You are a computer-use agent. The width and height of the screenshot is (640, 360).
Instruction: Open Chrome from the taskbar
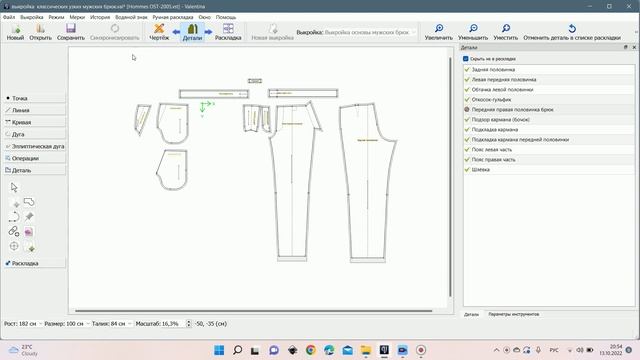(311, 350)
